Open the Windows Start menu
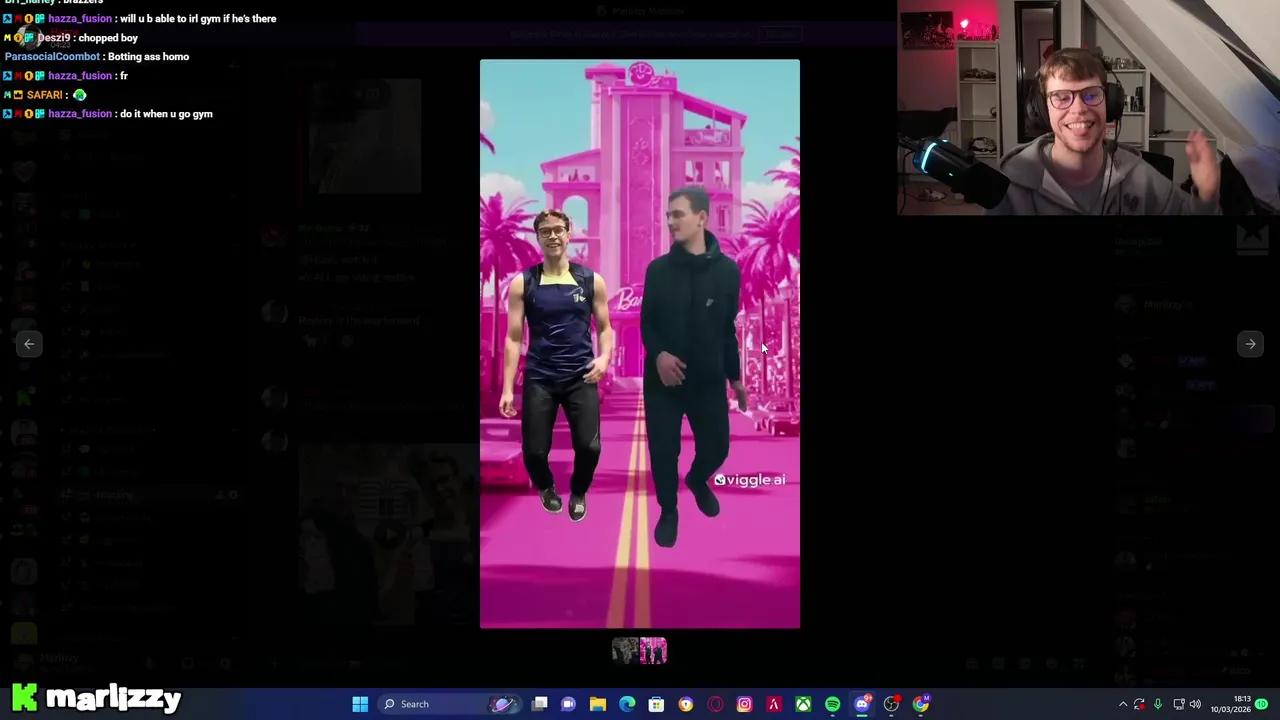The width and height of the screenshot is (1280, 720). pyautogui.click(x=360, y=704)
